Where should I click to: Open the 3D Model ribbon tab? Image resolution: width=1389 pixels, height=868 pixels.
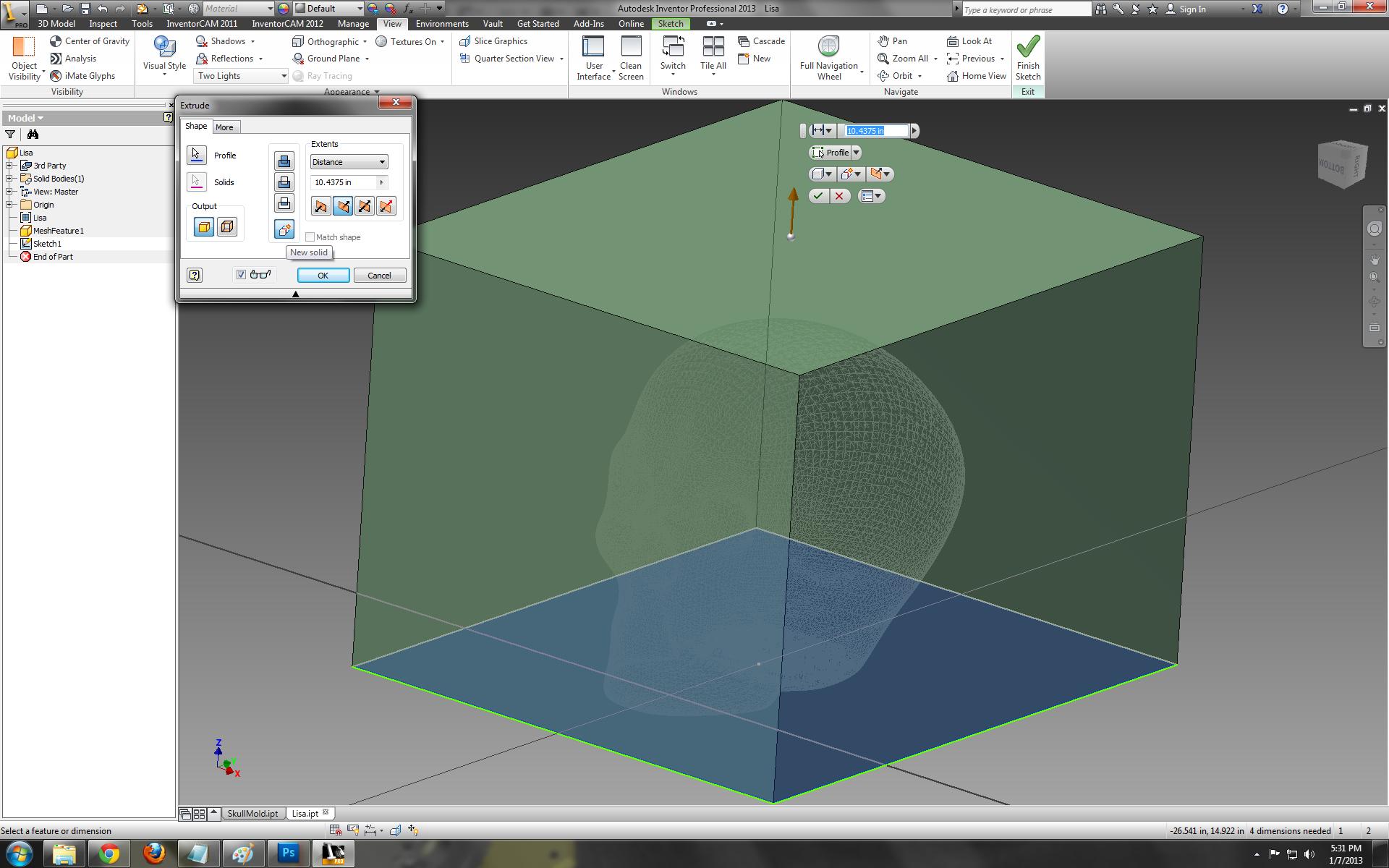(56, 24)
